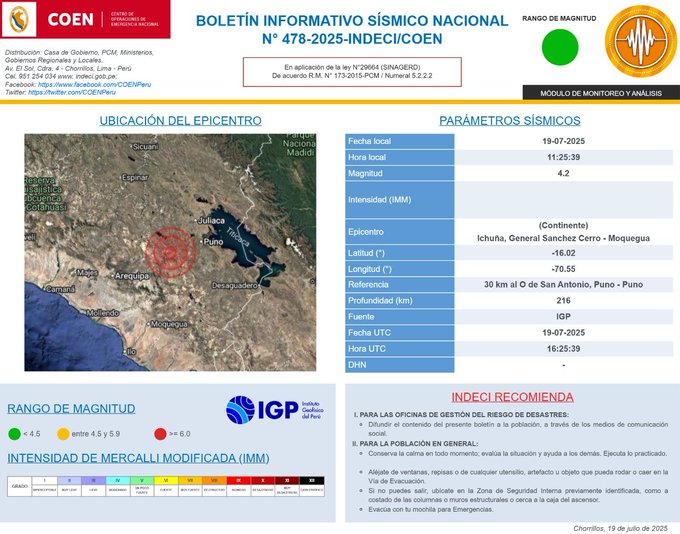Click the 'Moquegua' city label on map
The width and height of the screenshot is (680, 534).
[170, 324]
